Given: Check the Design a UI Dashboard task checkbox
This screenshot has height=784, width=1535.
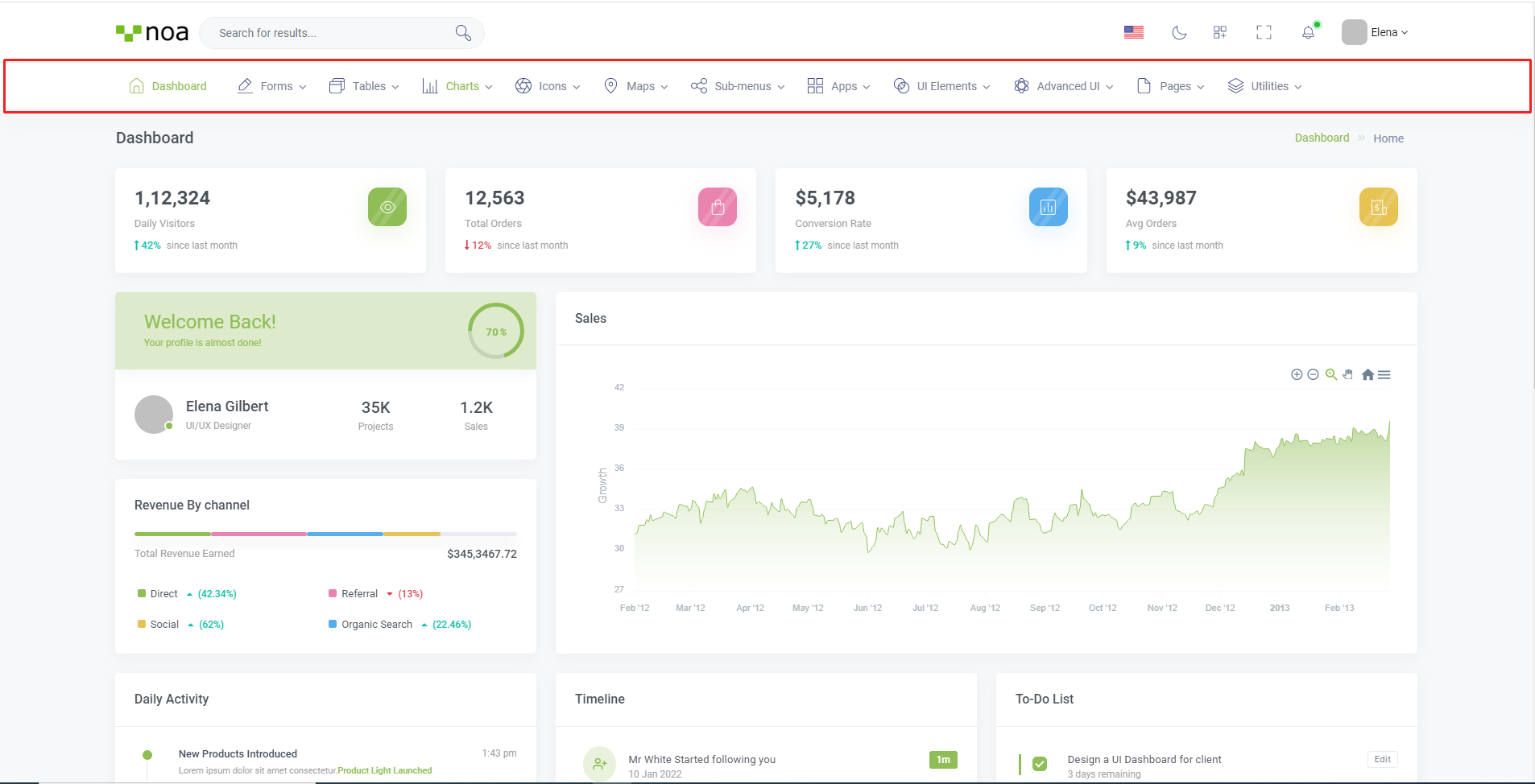Looking at the screenshot, I should tap(1040, 763).
